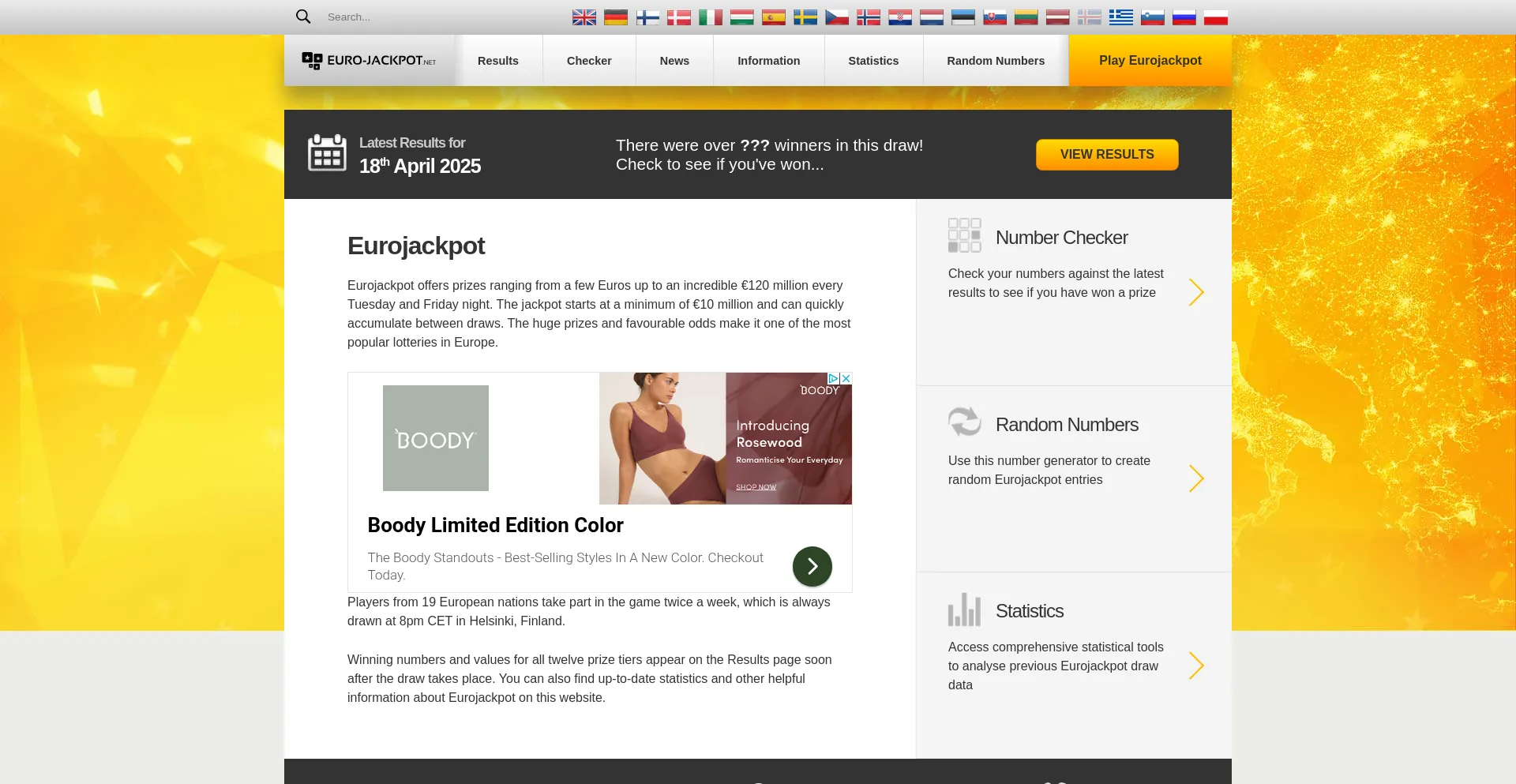1516x784 pixels.
Task: Expand the Statistics panel chevron
Action: (1196, 666)
